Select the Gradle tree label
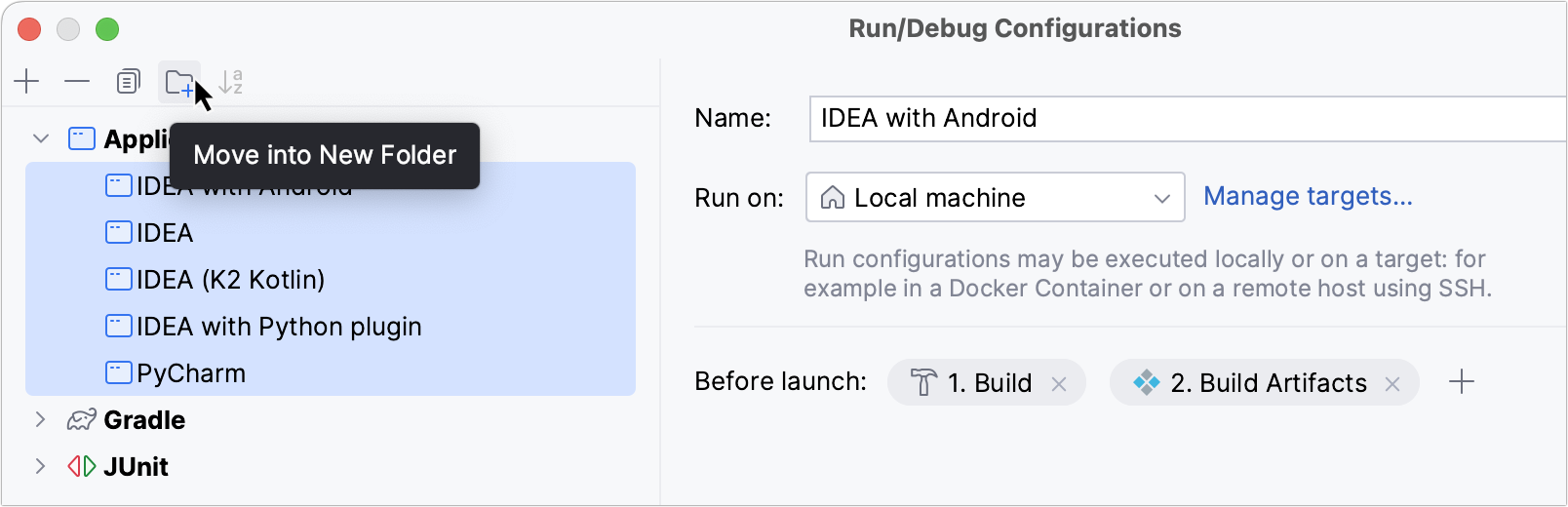 click(x=144, y=420)
